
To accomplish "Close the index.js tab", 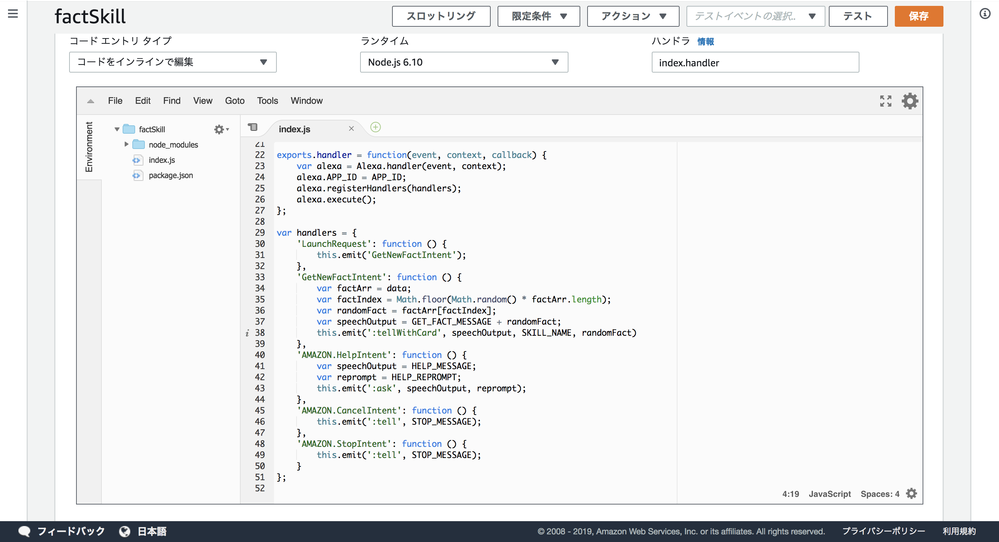I will (x=351, y=129).
